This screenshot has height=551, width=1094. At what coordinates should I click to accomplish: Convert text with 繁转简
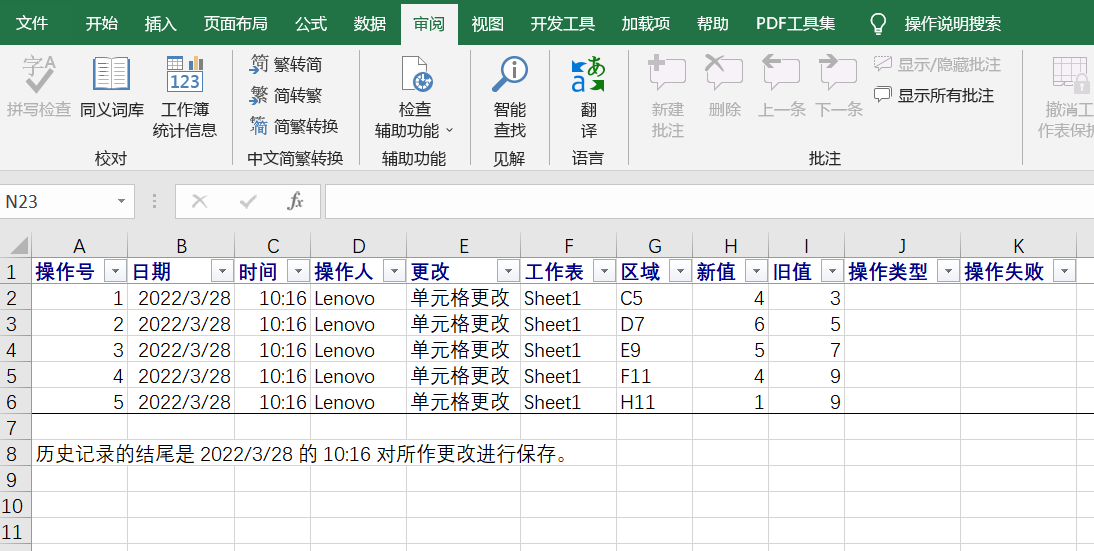(285, 64)
